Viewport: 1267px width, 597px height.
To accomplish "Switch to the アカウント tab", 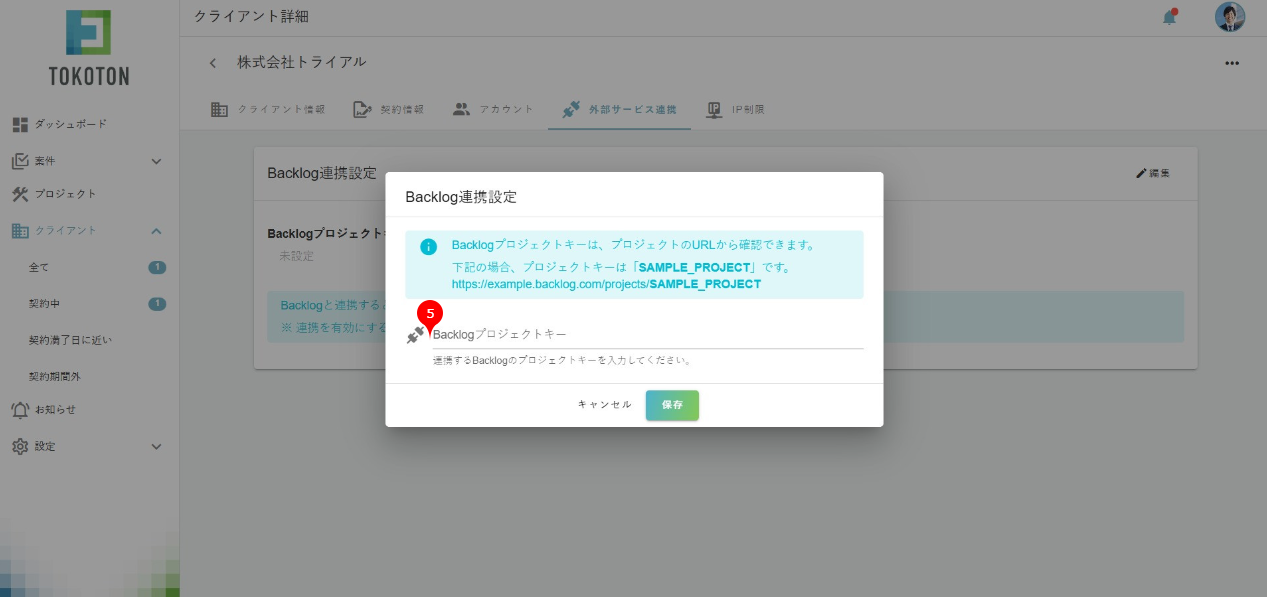I will coord(493,110).
